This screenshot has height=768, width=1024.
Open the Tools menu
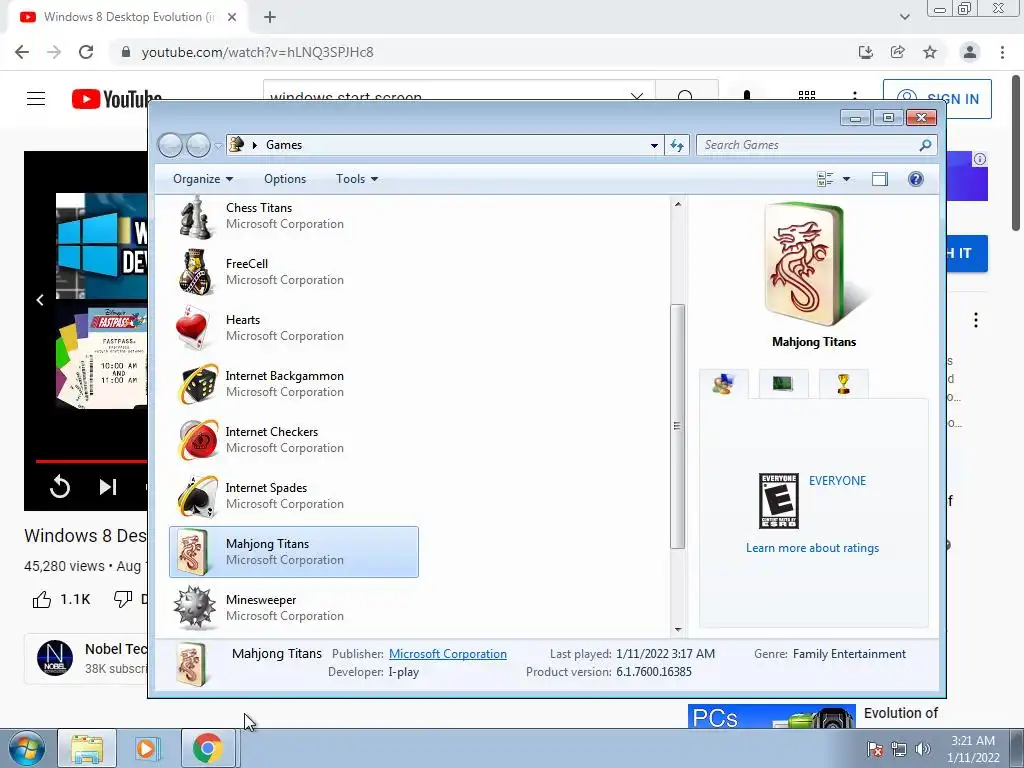[357, 179]
